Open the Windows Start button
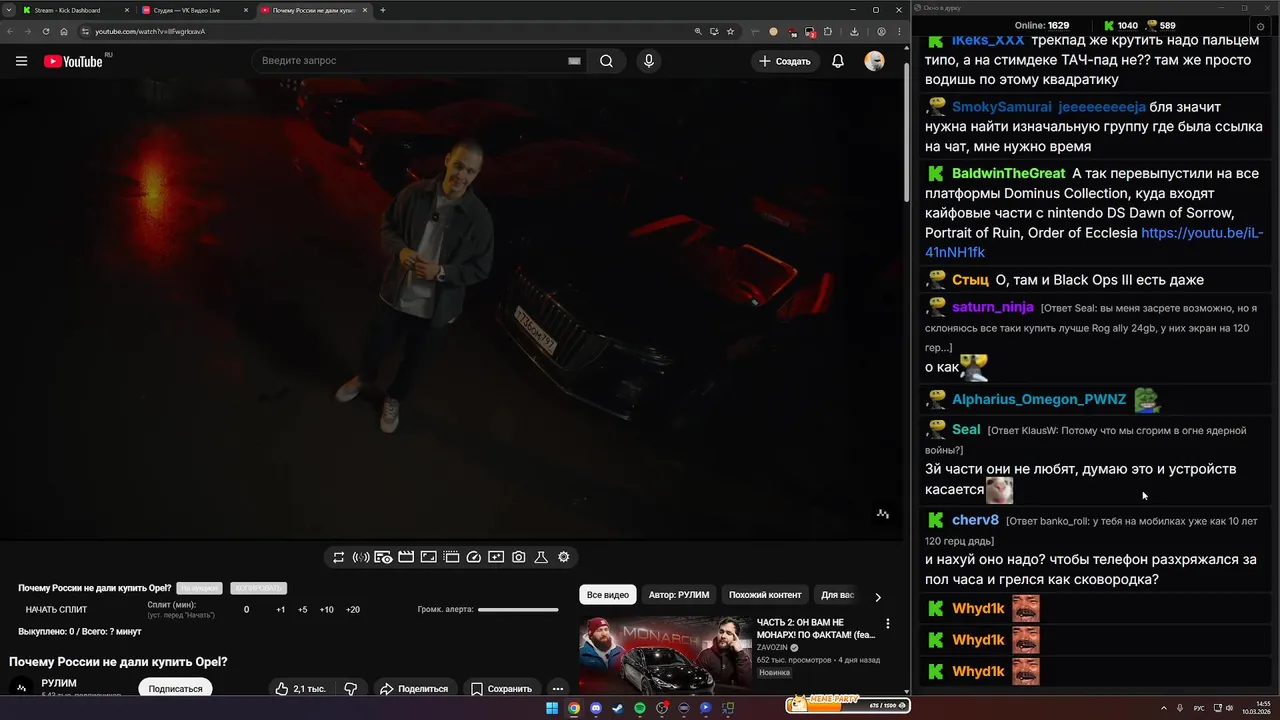This screenshot has width=1280, height=720. 552,708
